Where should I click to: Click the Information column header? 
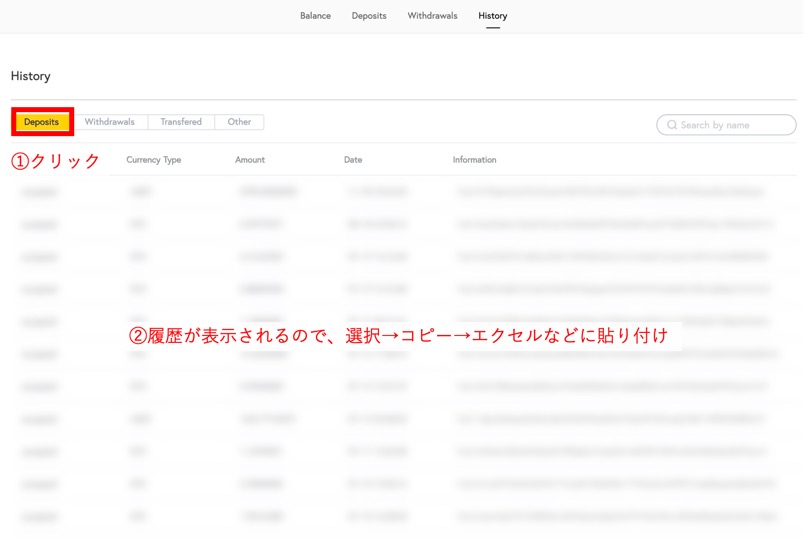pos(475,160)
